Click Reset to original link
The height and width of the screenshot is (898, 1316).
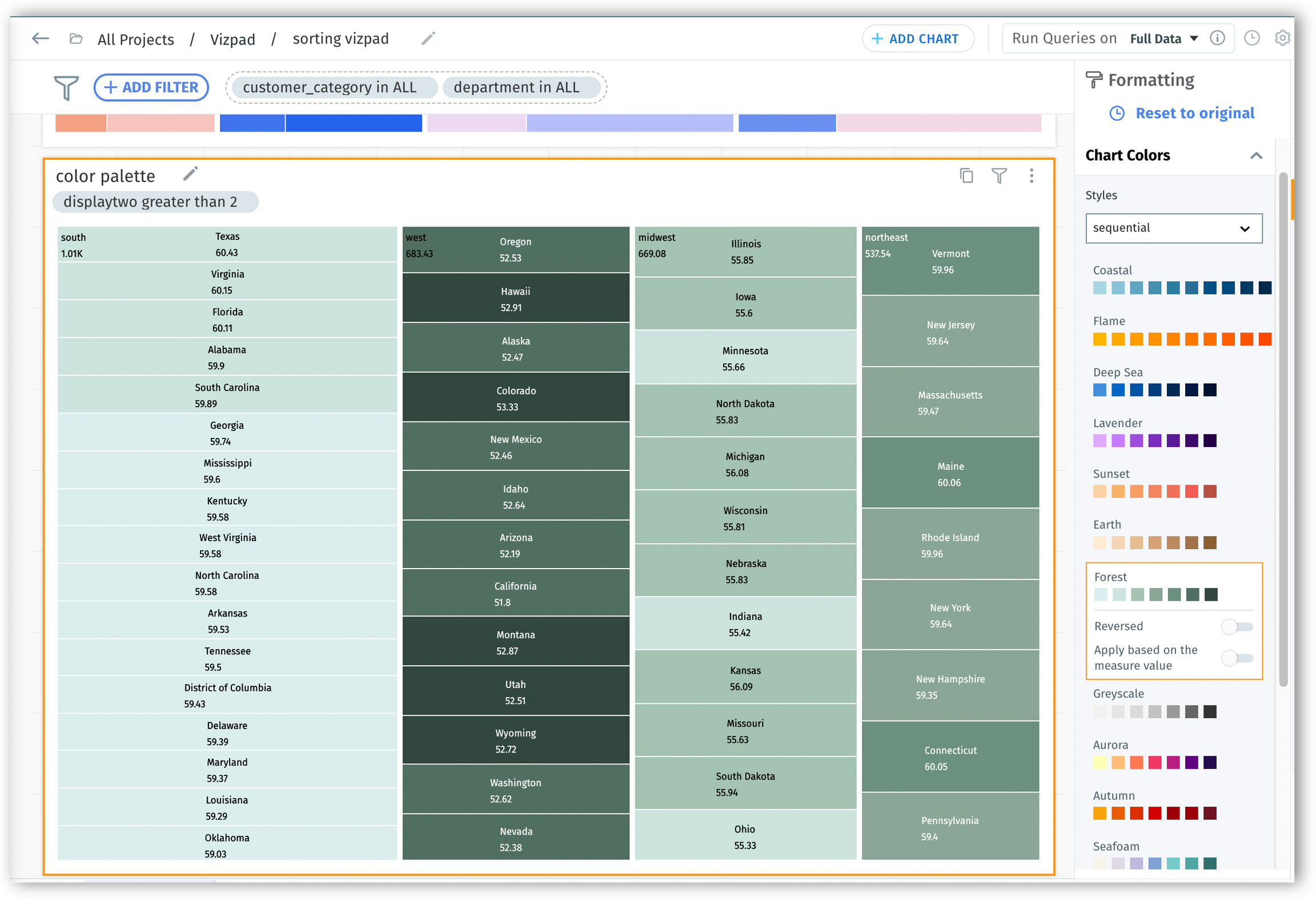1194,113
